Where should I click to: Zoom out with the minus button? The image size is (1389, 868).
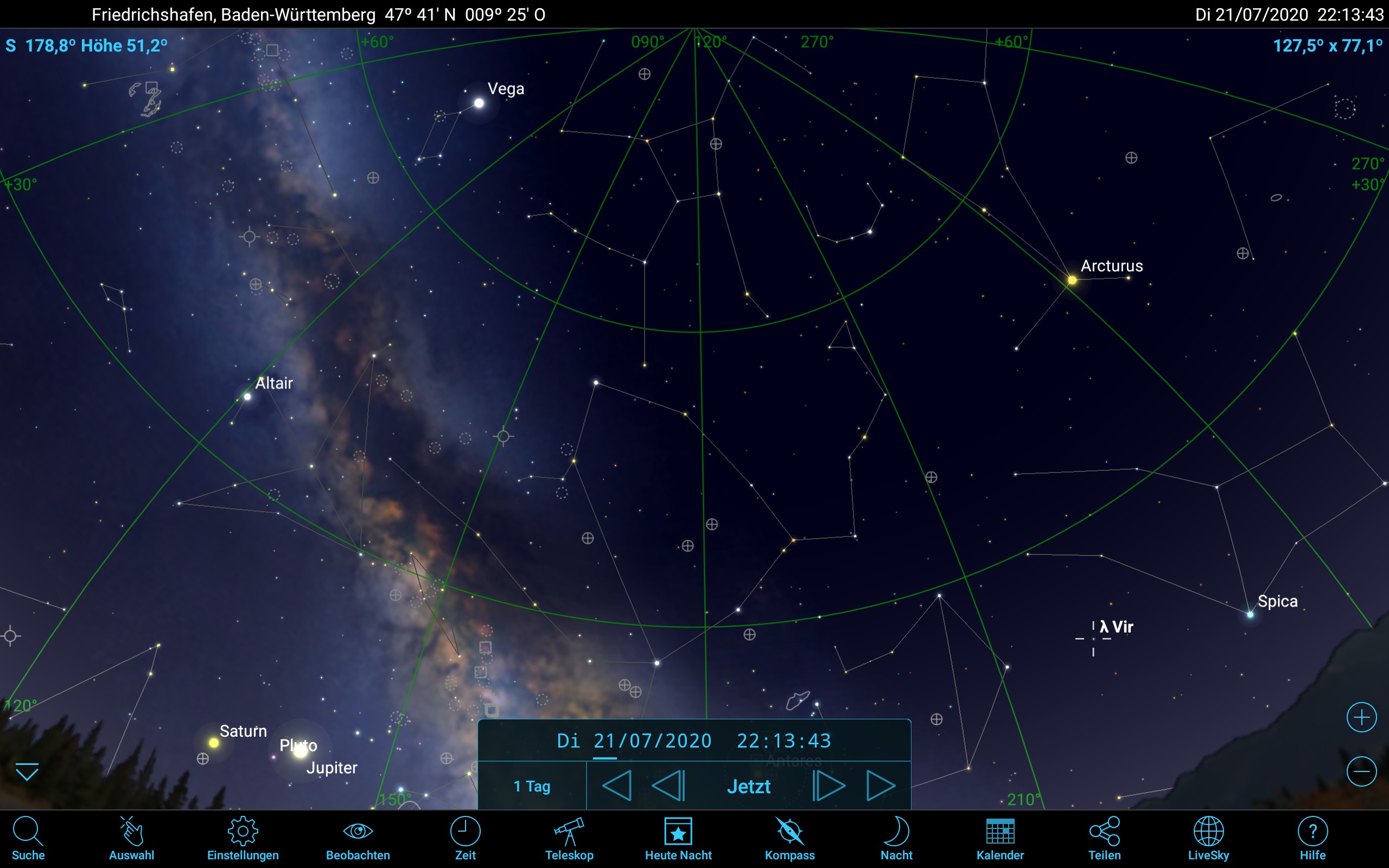click(x=1361, y=771)
